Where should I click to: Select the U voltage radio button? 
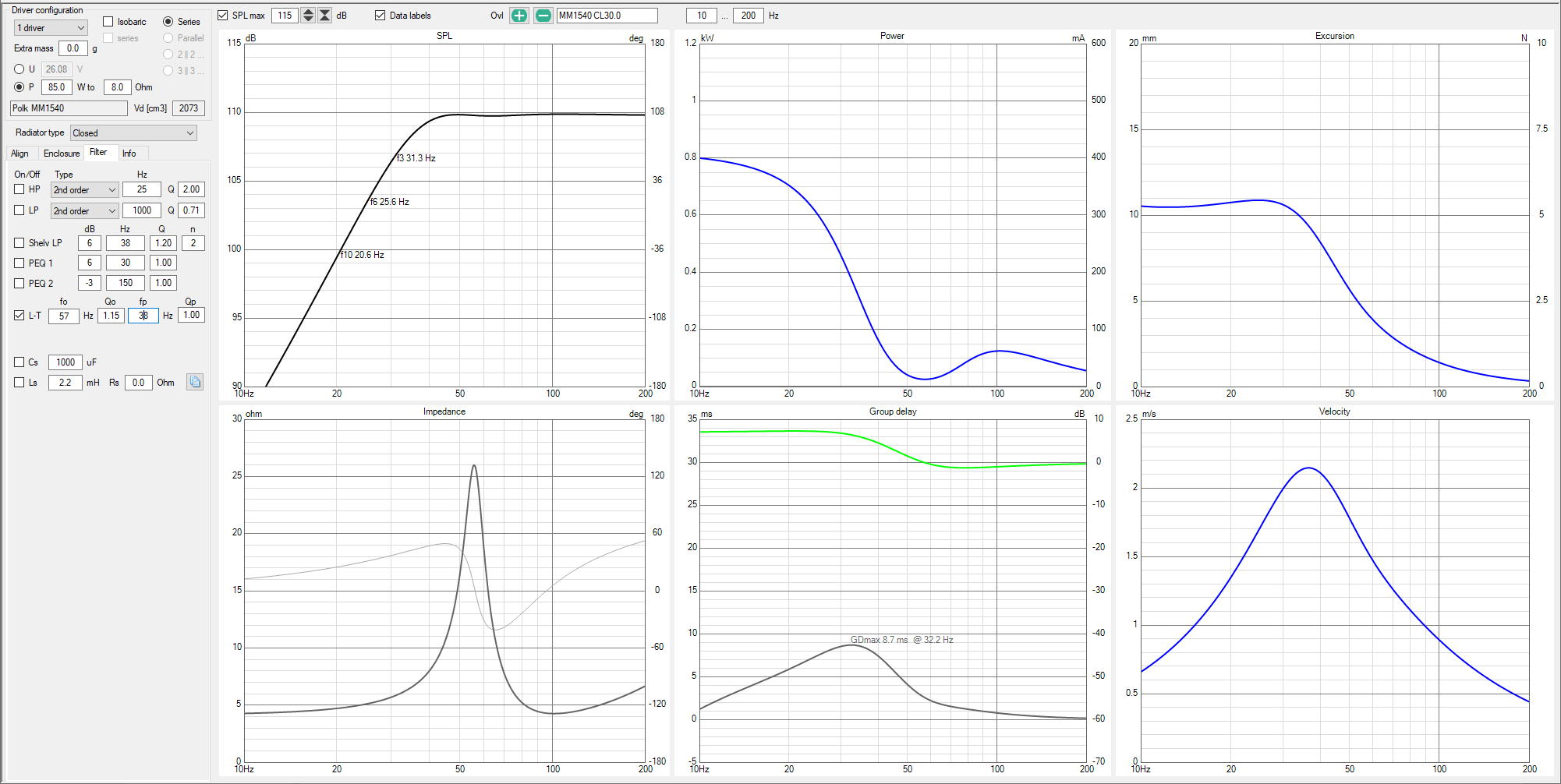(x=19, y=69)
